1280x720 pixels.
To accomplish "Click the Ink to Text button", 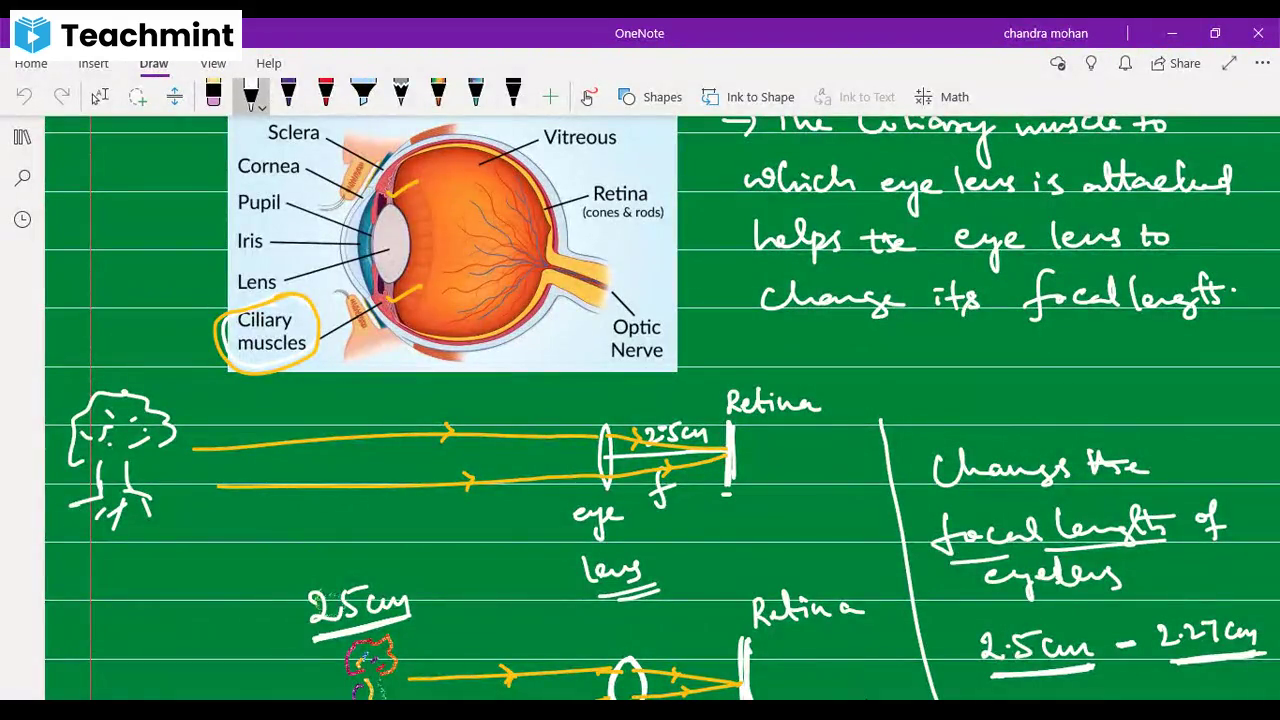I will tap(855, 97).
